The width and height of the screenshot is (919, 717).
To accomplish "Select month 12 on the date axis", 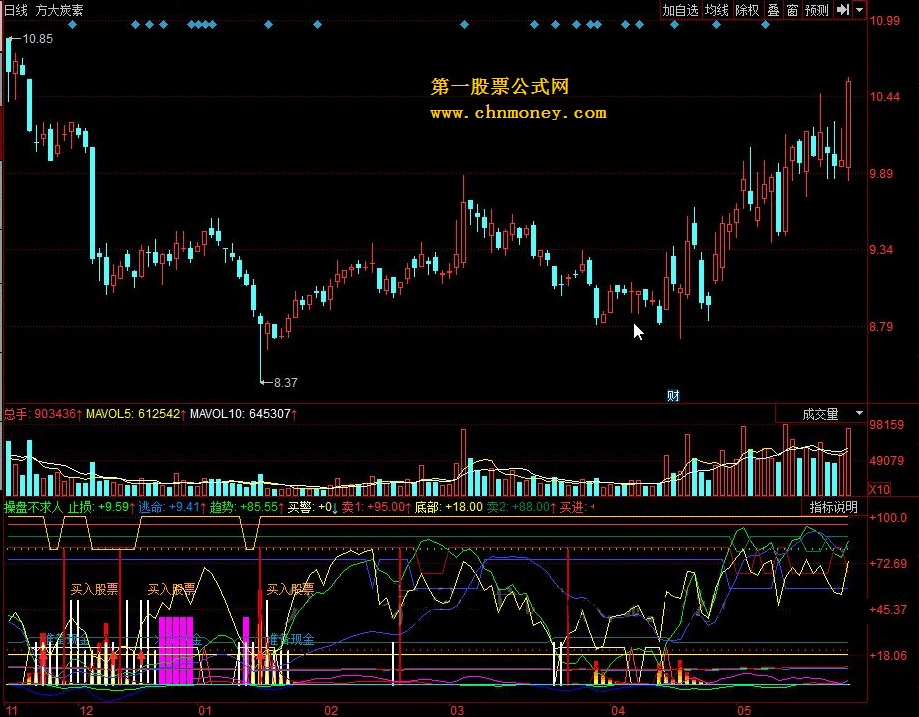I will pyautogui.click(x=86, y=711).
